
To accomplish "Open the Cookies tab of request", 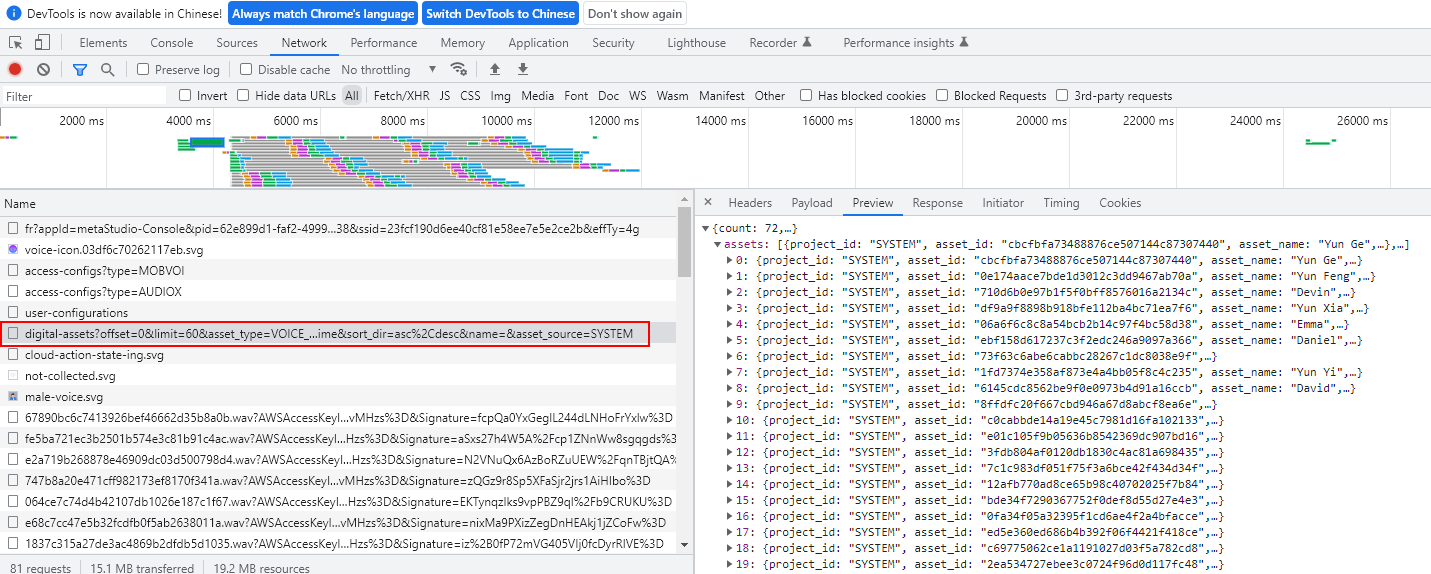I will [x=1120, y=202].
